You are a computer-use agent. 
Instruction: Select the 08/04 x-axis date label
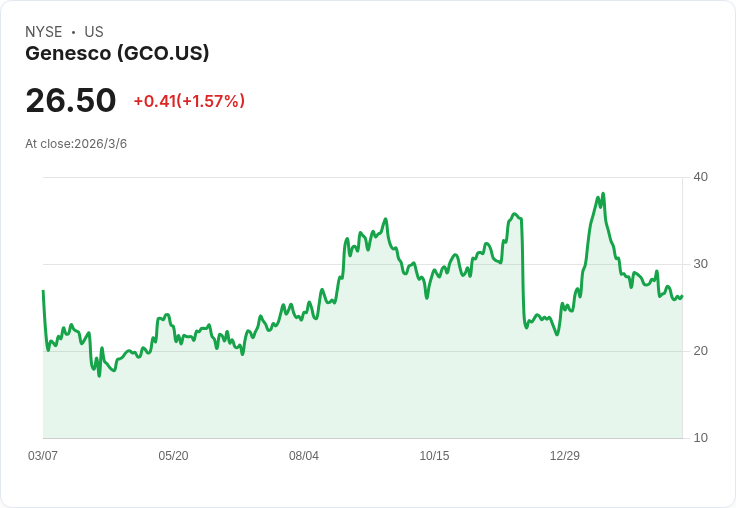coord(304,456)
